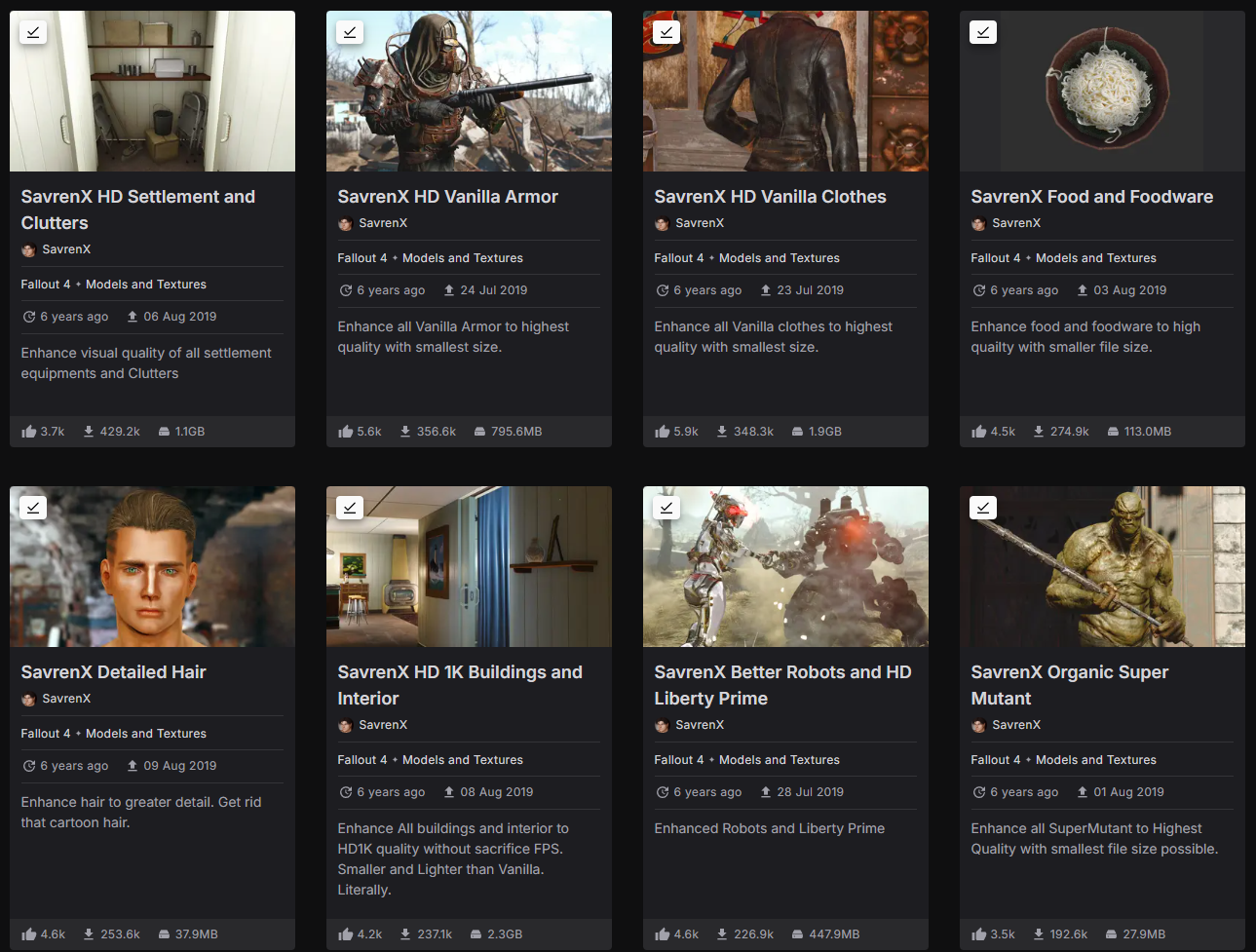Open SavrenX HD Vanilla Armor mod title

[x=447, y=197]
